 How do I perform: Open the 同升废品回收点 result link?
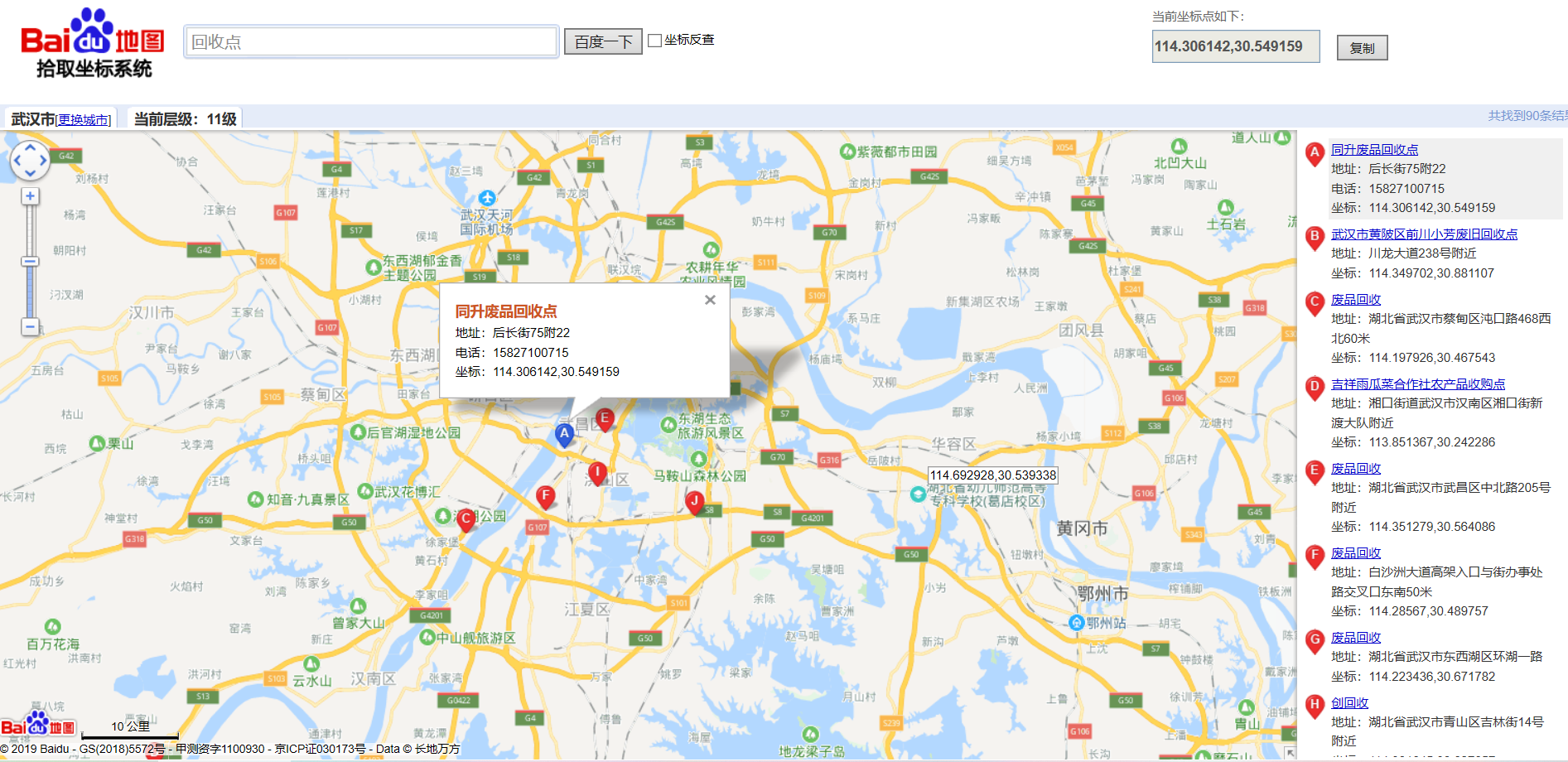click(x=1374, y=150)
